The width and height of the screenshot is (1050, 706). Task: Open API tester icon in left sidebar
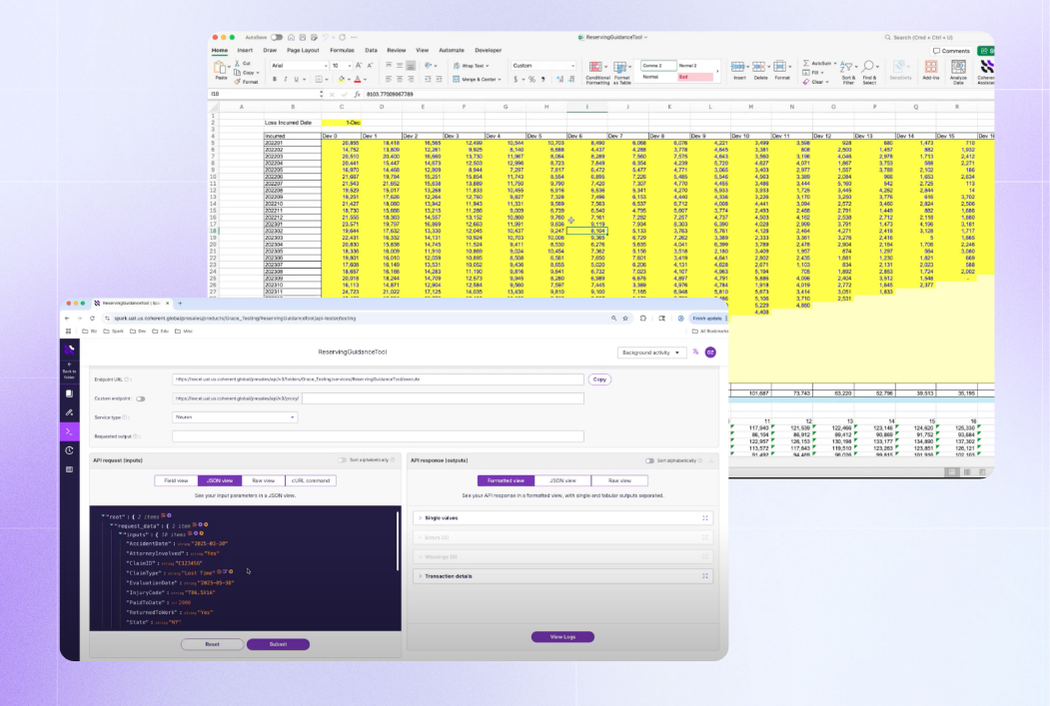coord(69,431)
